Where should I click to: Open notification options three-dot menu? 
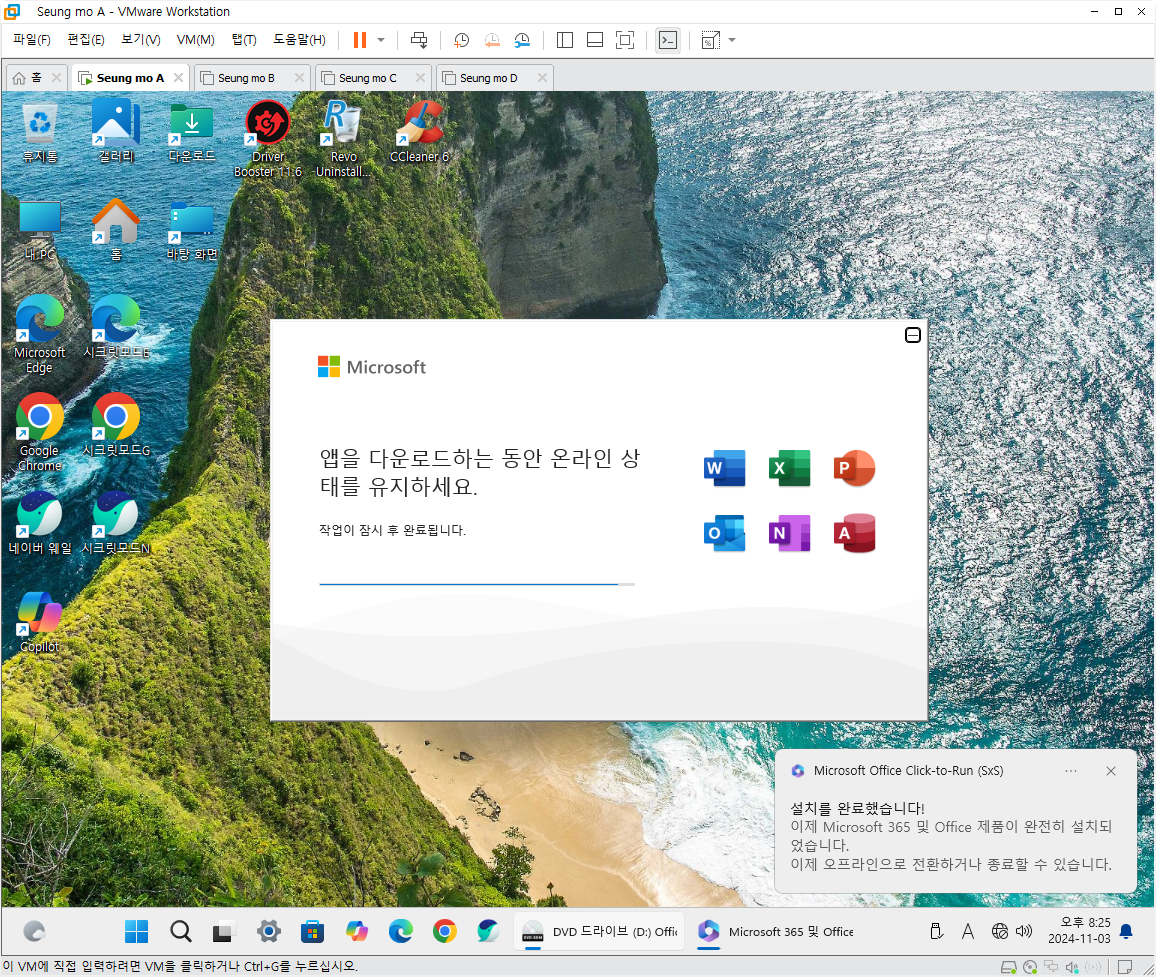coord(1071,771)
